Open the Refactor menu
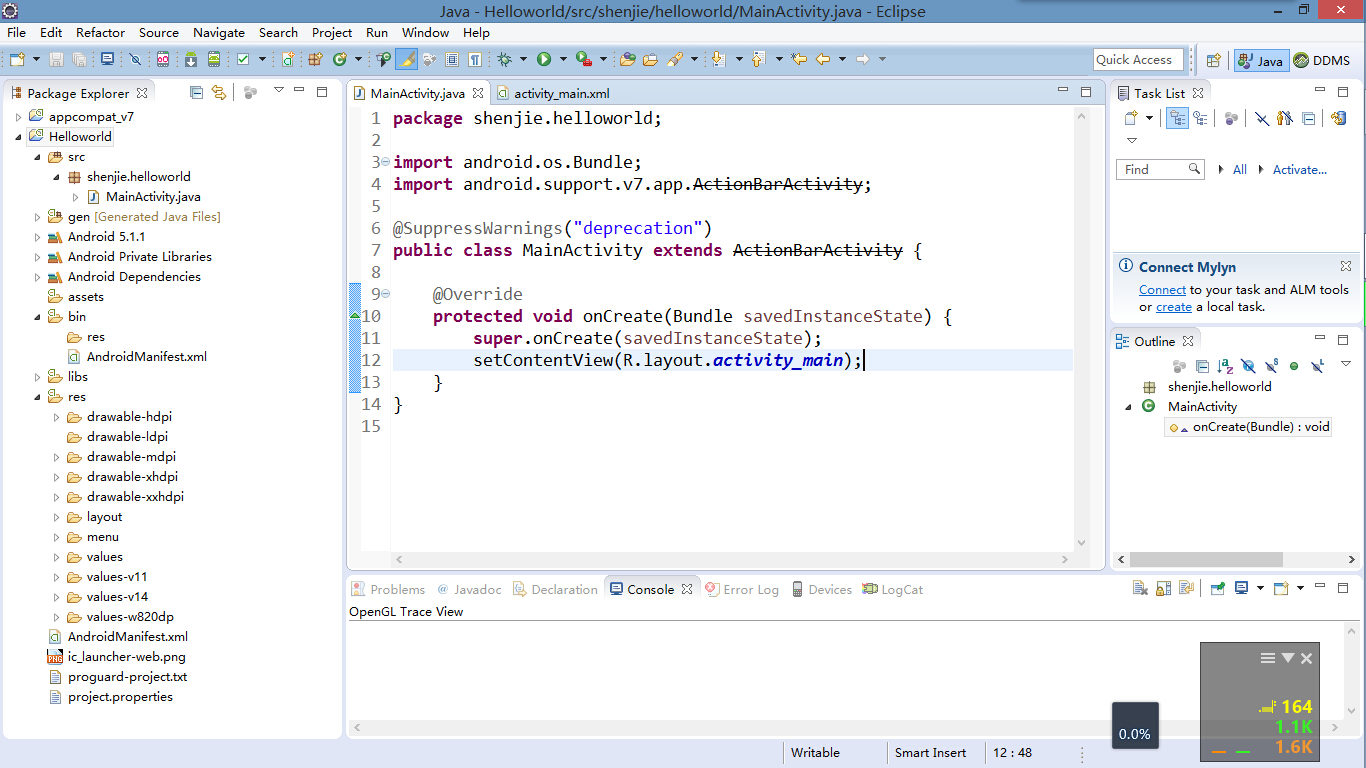1366x768 pixels. 101,32
